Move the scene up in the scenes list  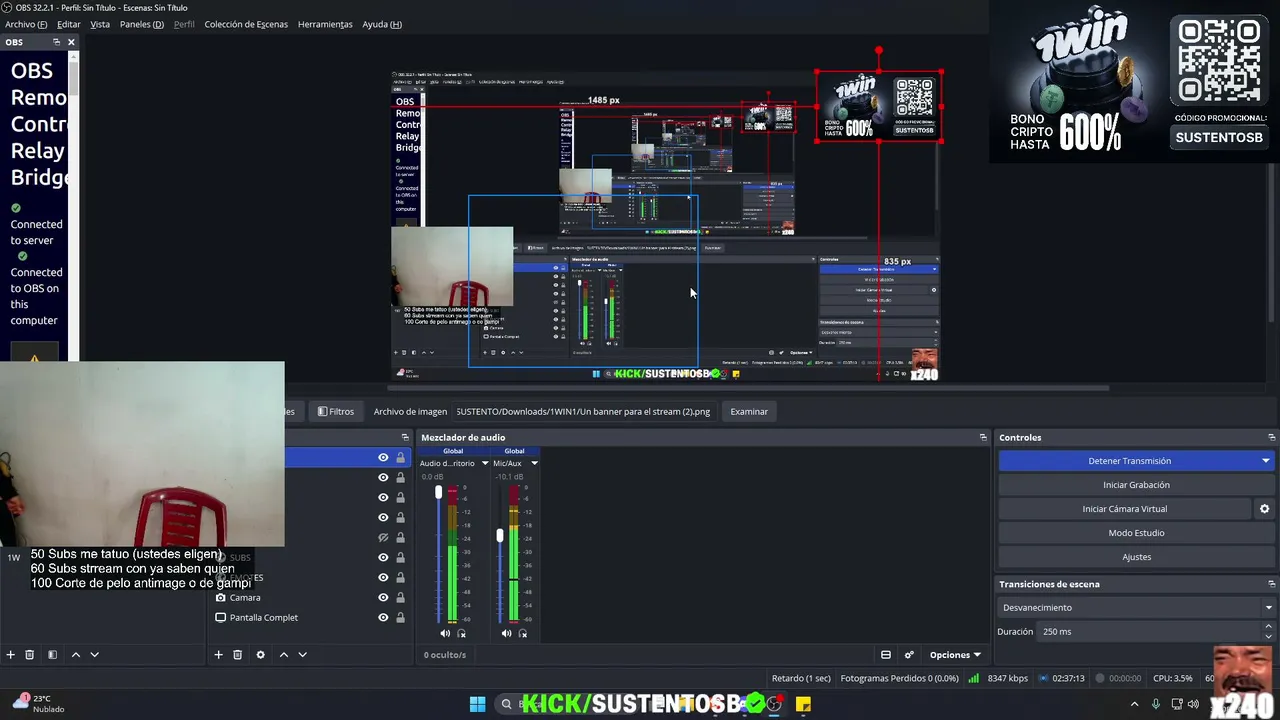pyautogui.click(x=75, y=655)
